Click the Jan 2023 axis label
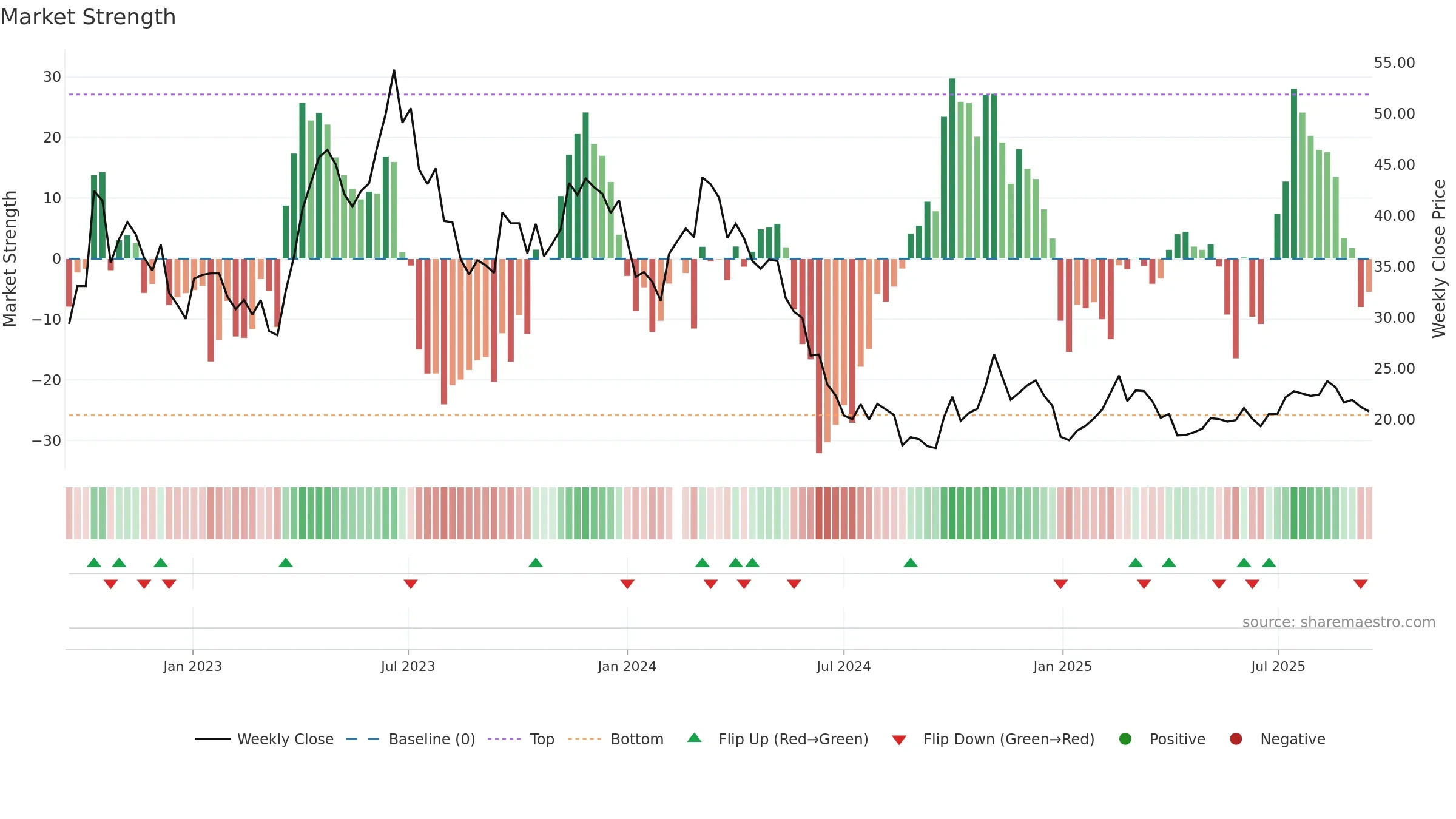This screenshot has width=1456, height=819. click(x=192, y=666)
